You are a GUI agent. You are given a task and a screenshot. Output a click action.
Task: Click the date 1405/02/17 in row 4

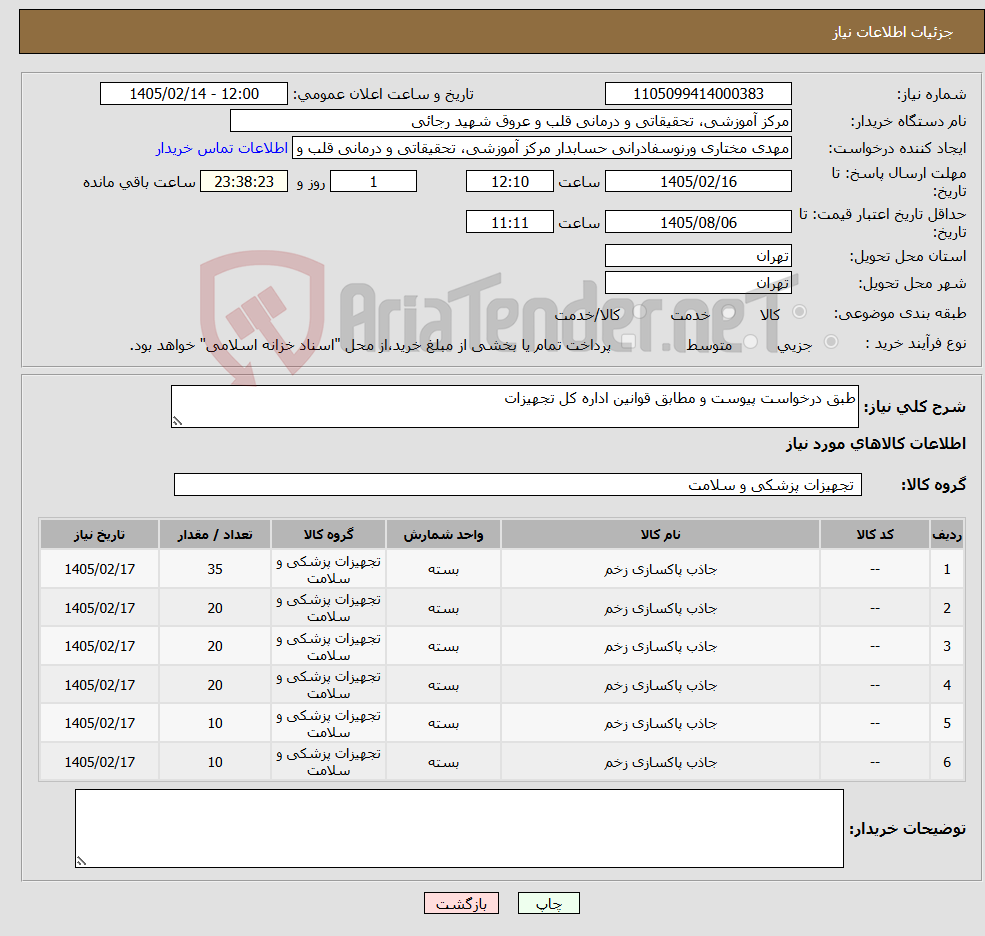(x=99, y=685)
